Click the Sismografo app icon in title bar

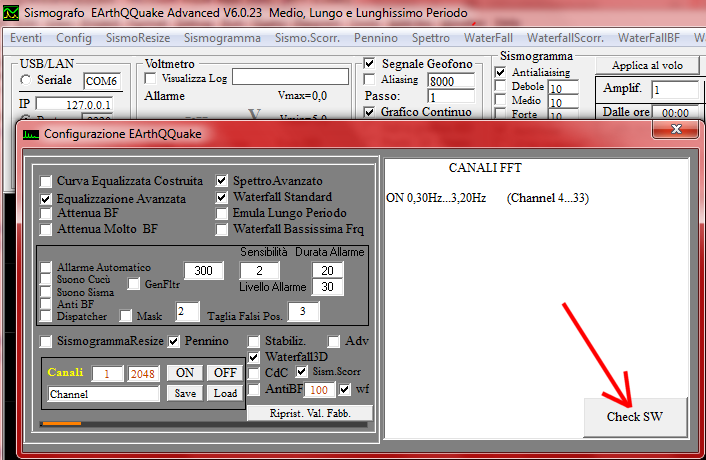[13, 14]
